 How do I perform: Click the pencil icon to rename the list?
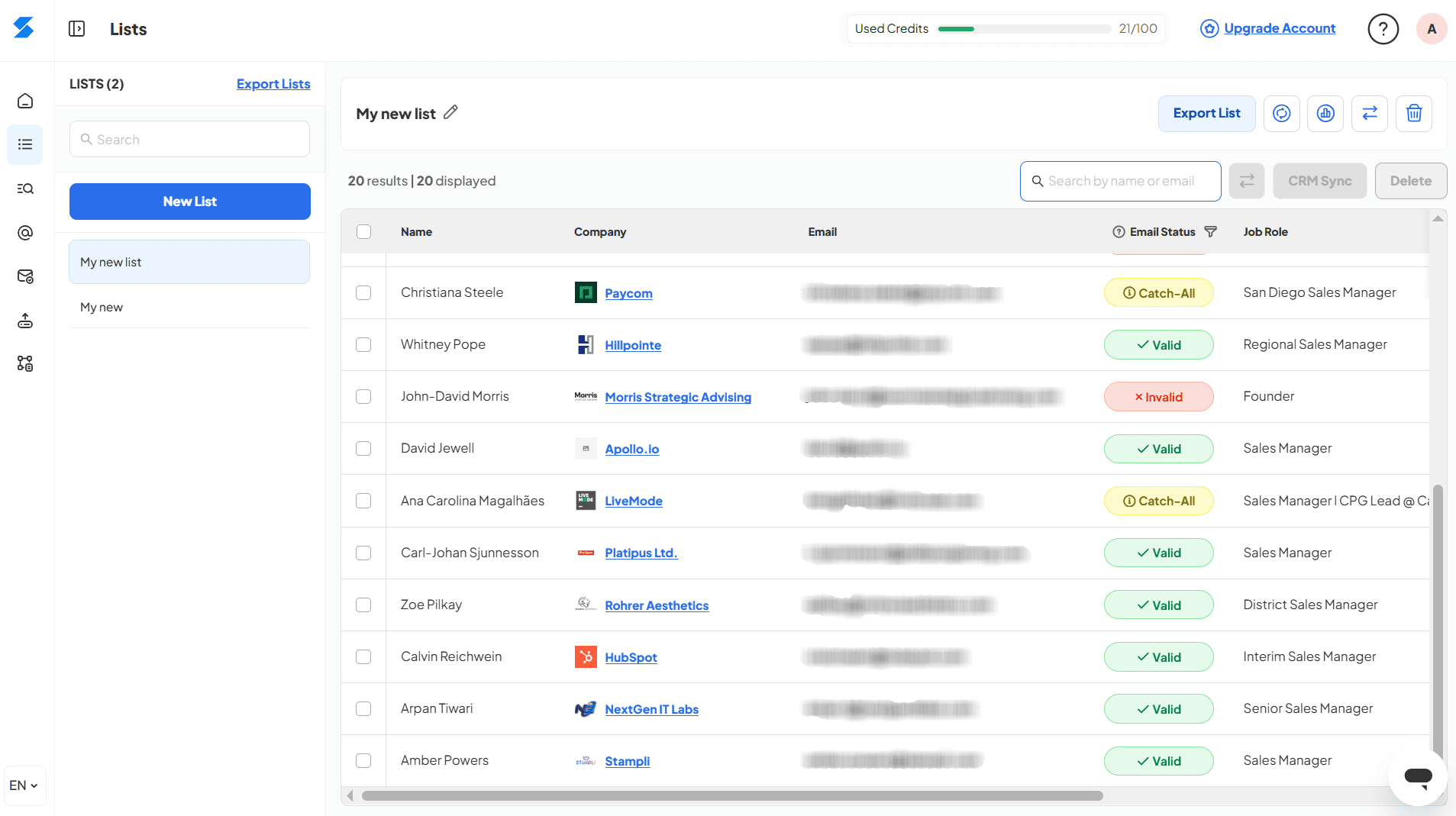[450, 113]
